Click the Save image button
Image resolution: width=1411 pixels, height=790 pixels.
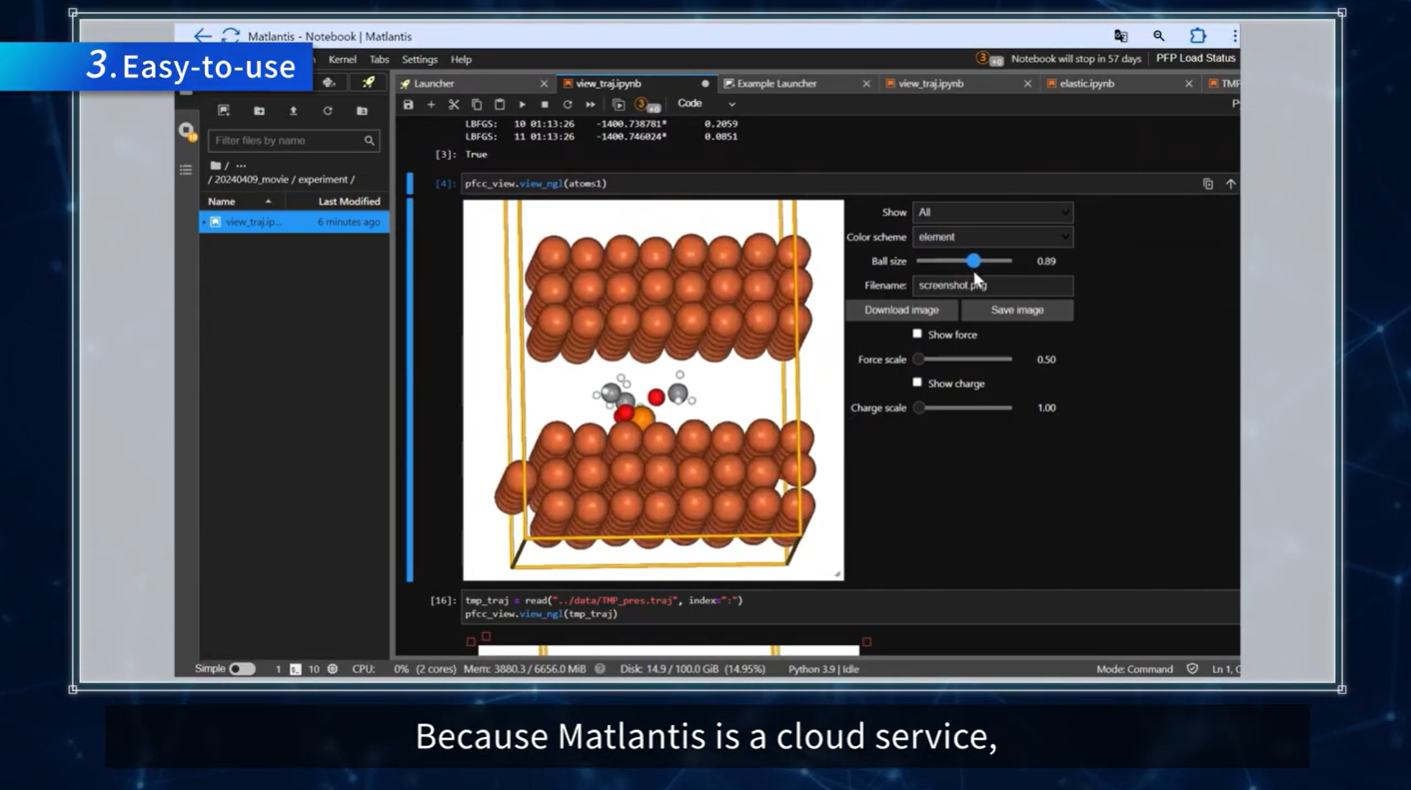click(1017, 310)
